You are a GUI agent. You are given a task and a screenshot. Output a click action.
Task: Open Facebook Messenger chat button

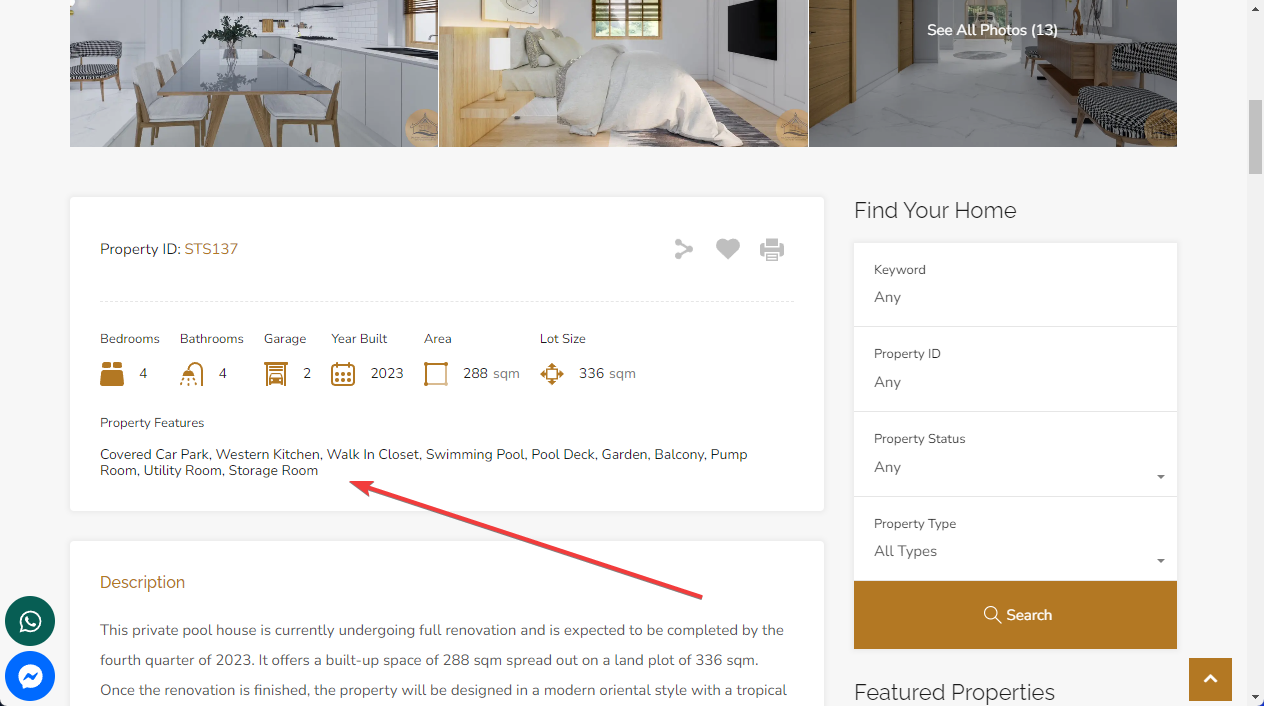tap(30, 677)
